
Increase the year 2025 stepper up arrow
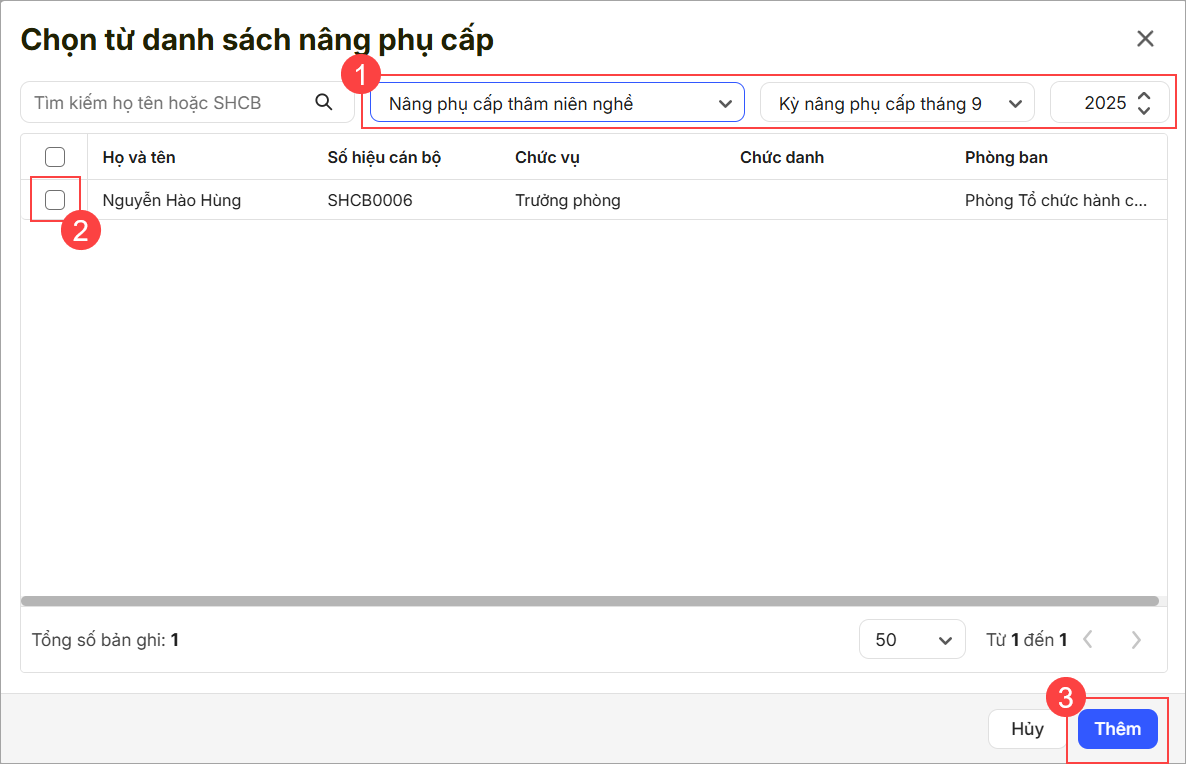(x=1144, y=95)
